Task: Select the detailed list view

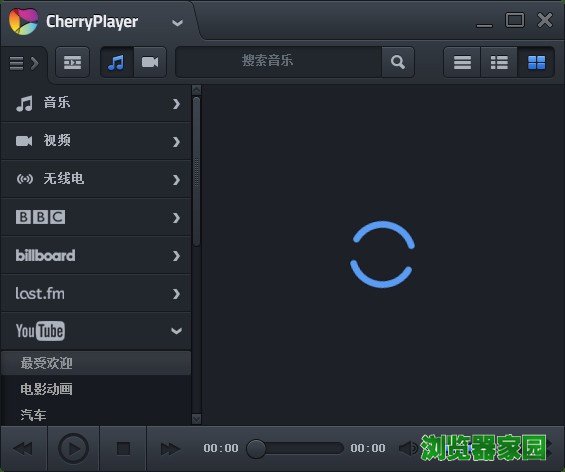Action: coord(499,62)
